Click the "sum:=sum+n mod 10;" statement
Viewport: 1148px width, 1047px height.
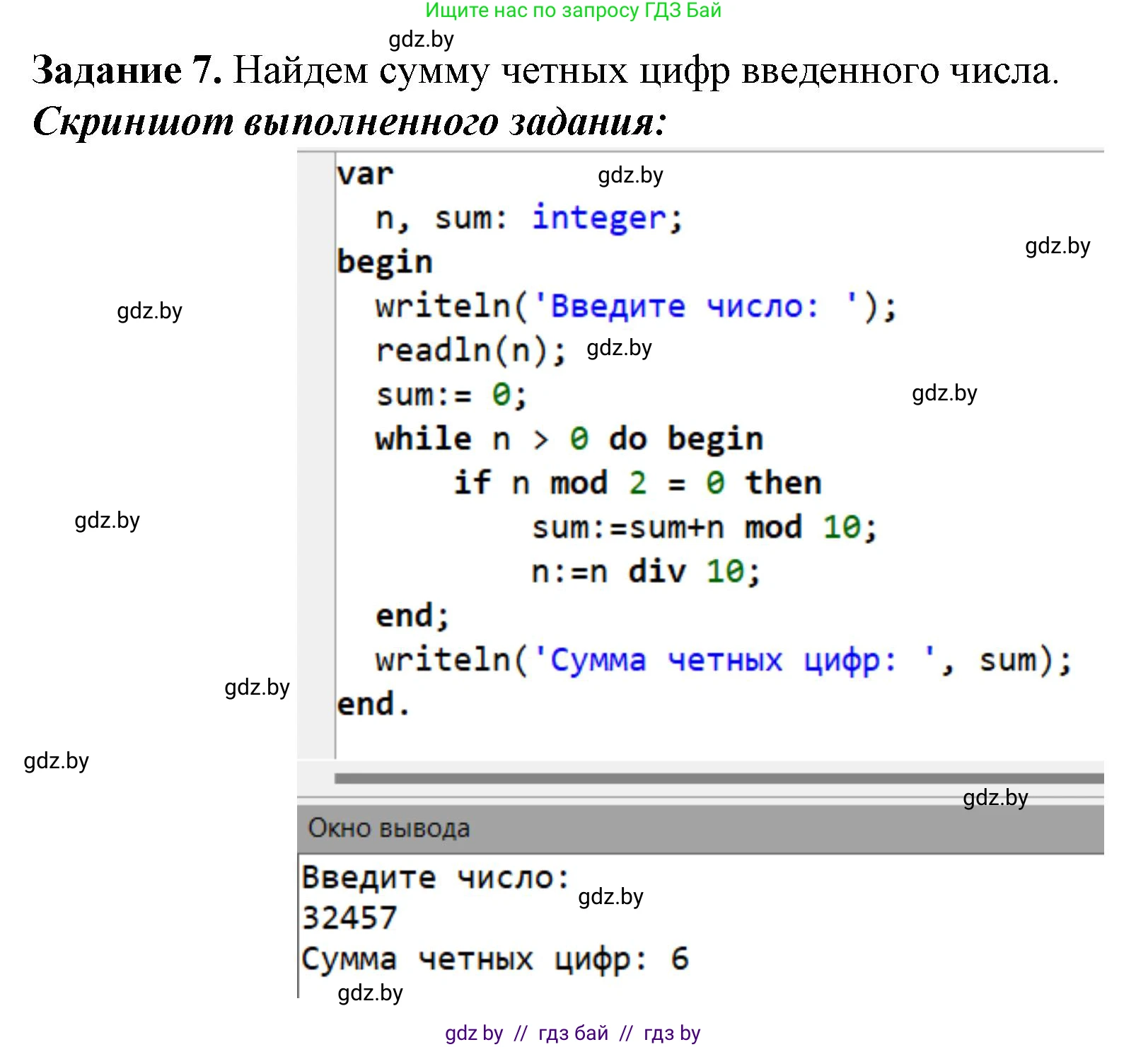coord(704,528)
